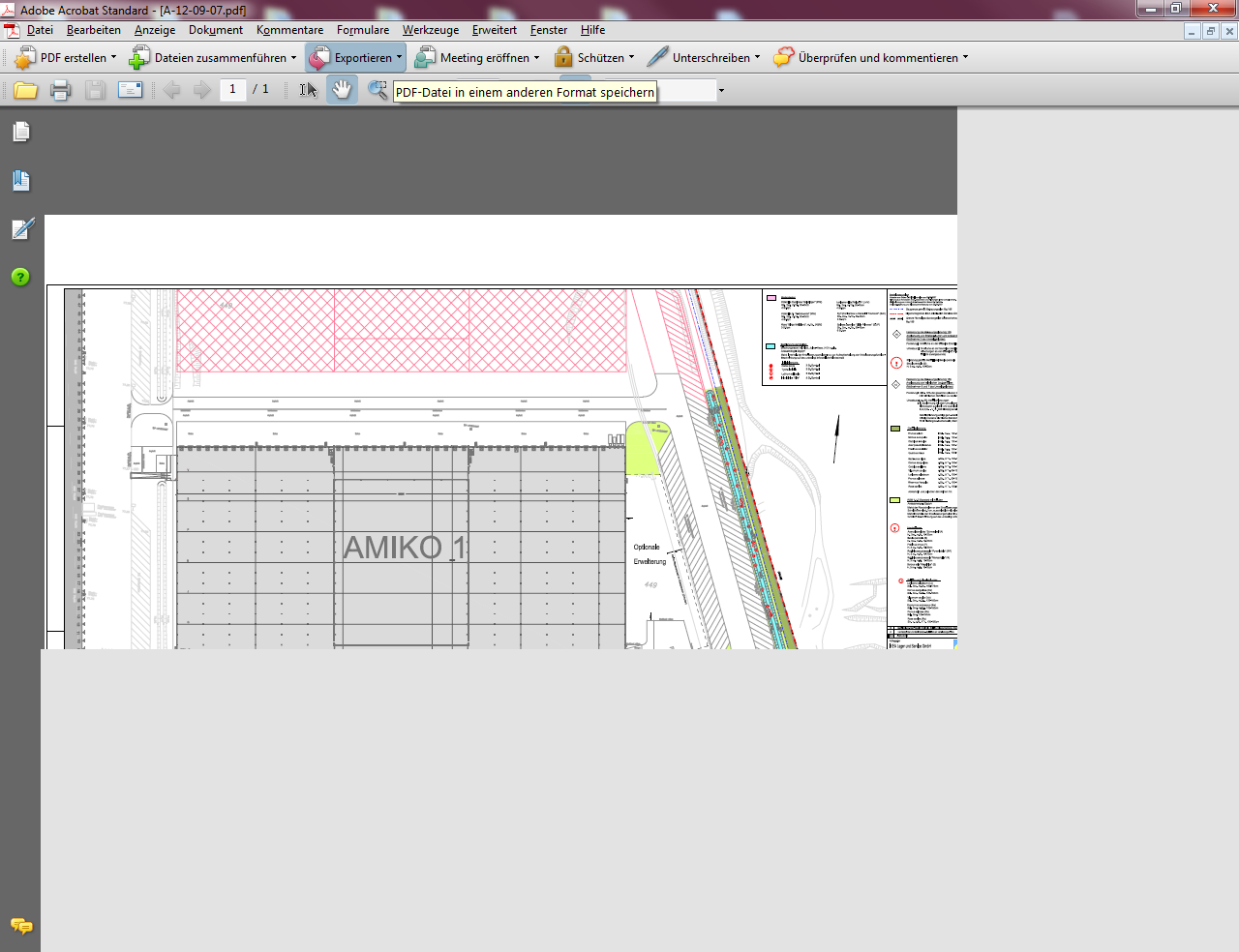Viewport: 1239px width, 952px height.
Task: Click the Schützen padlock icon
Action: [x=563, y=58]
